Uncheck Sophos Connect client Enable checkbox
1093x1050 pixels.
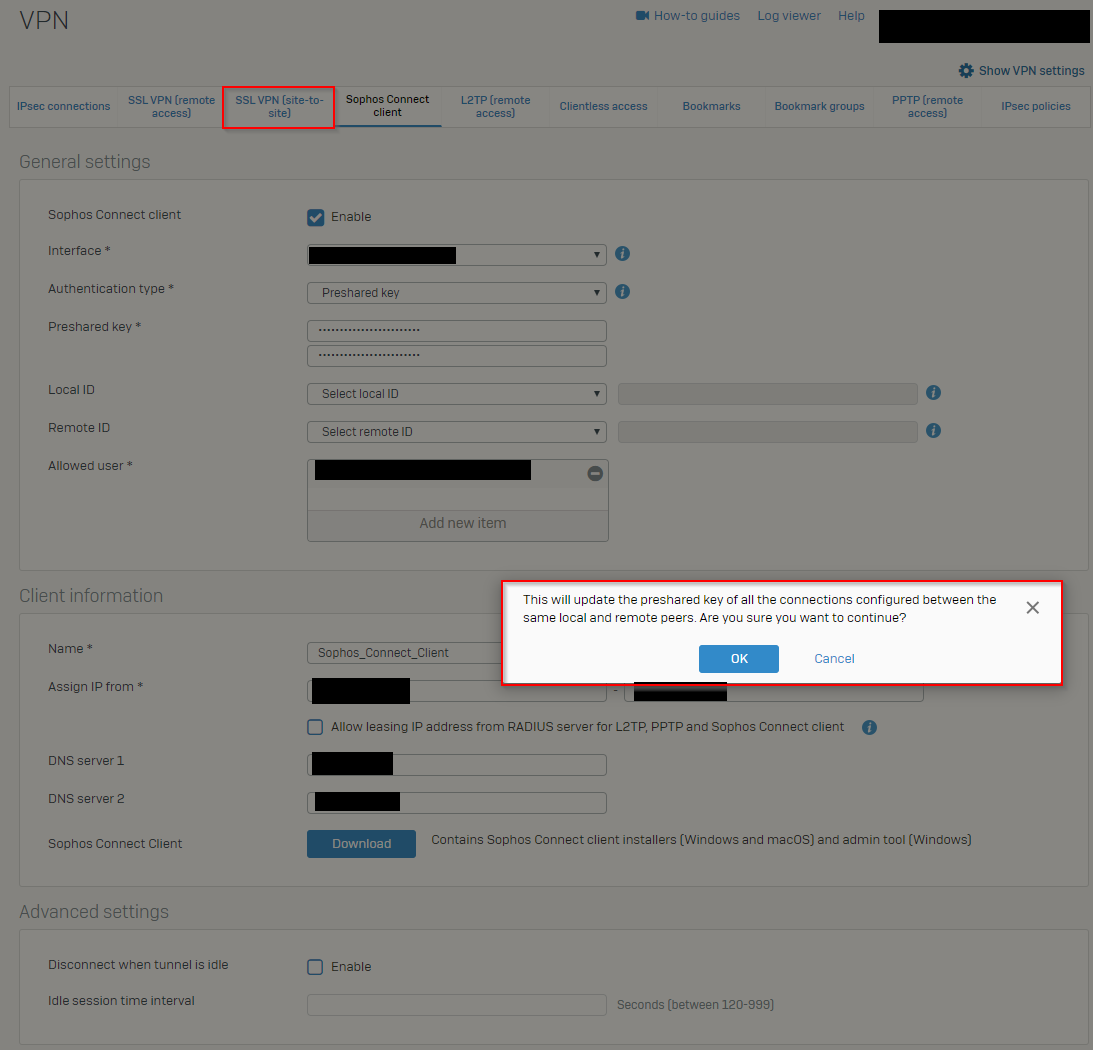(x=315, y=218)
